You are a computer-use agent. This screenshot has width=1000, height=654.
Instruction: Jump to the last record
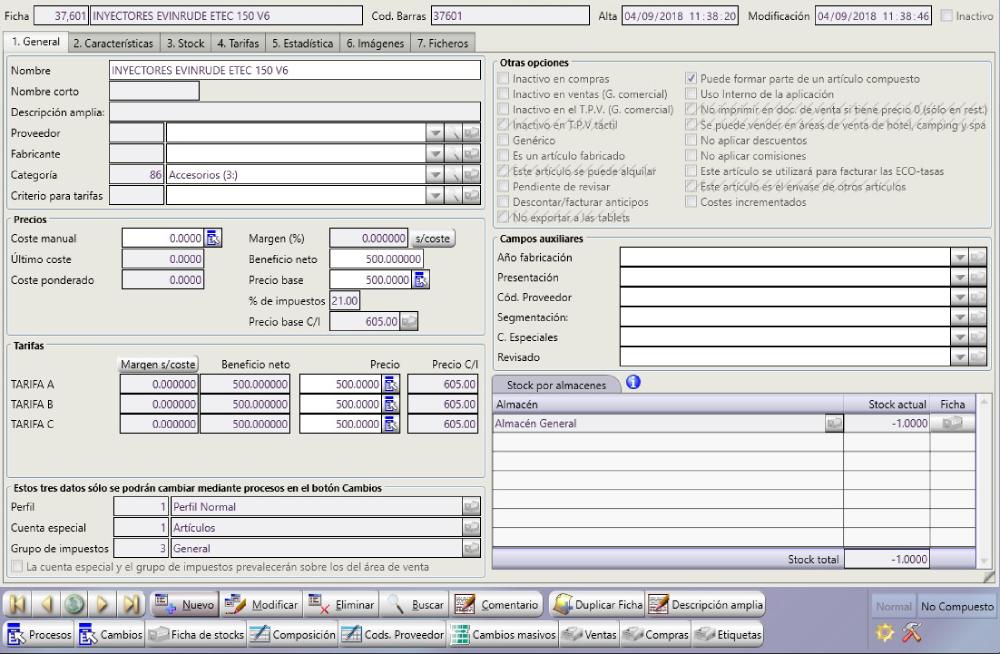tap(131, 605)
